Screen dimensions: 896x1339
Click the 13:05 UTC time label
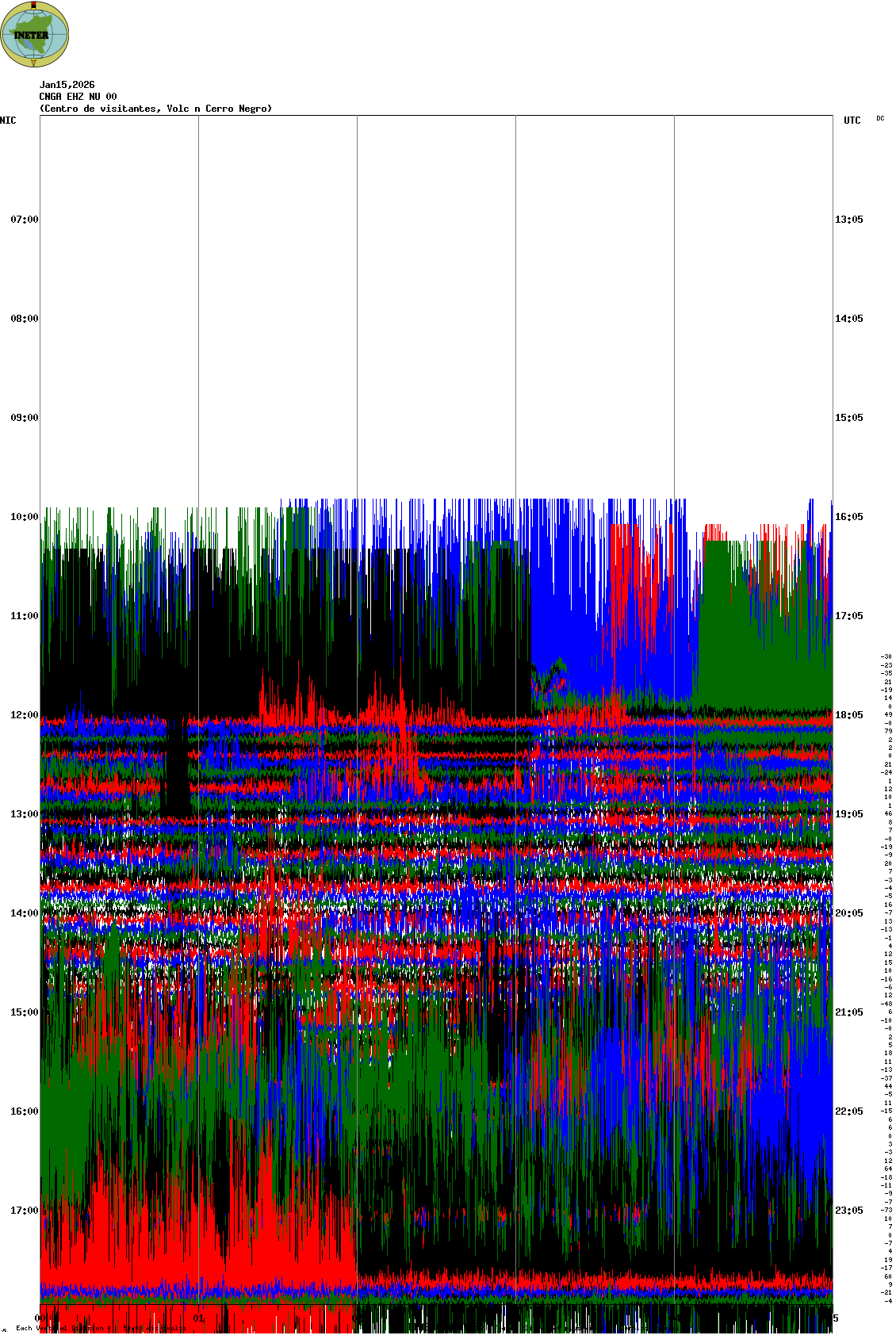(848, 220)
